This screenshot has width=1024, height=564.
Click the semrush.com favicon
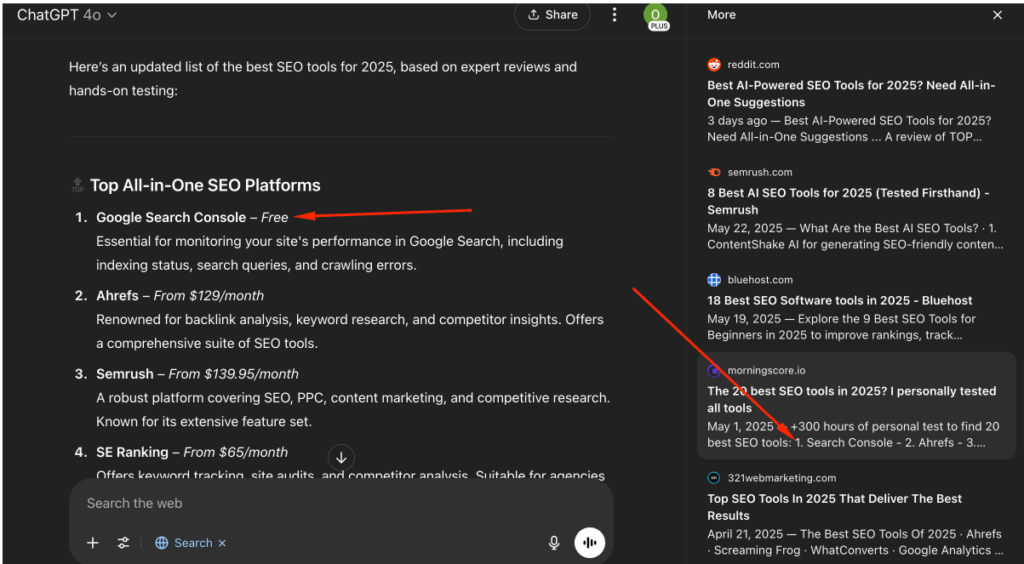pos(714,172)
